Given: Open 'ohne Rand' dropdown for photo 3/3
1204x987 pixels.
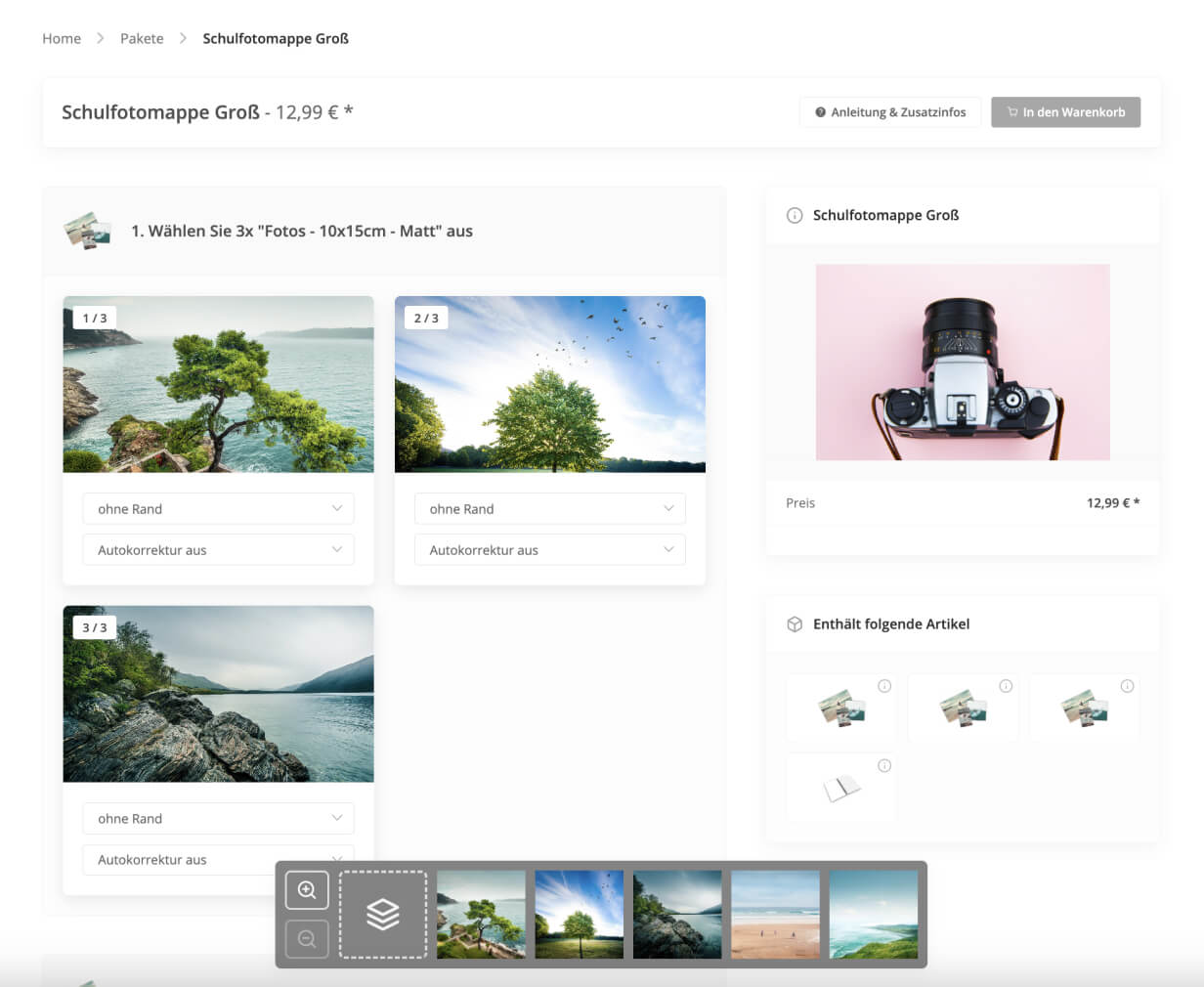Looking at the screenshot, I should (x=218, y=819).
